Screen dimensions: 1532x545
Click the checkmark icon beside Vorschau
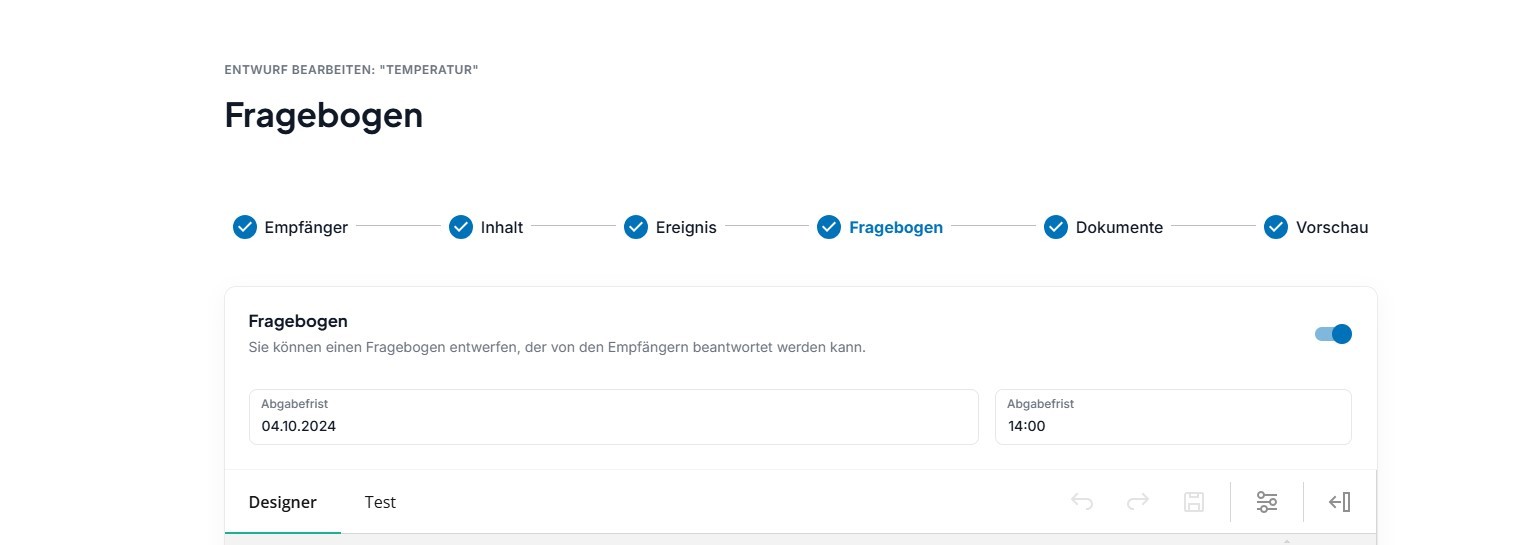pyautogui.click(x=1276, y=227)
